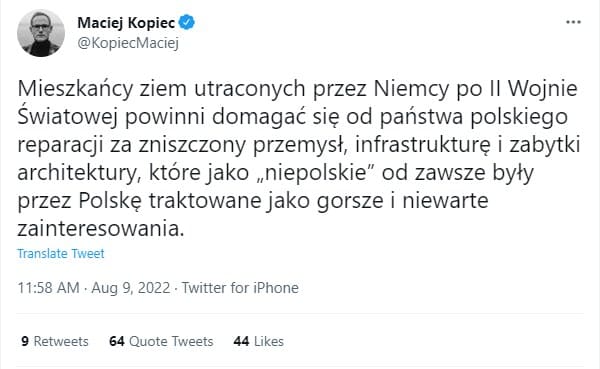Open the 64 Quote Tweets list
Screen dimensions: 600x369
click(x=161, y=341)
